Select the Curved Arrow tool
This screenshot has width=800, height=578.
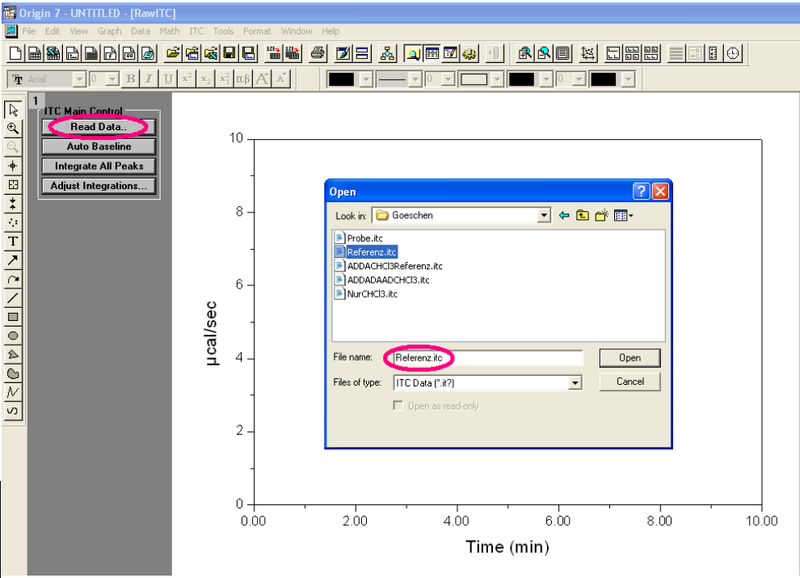[x=13, y=279]
